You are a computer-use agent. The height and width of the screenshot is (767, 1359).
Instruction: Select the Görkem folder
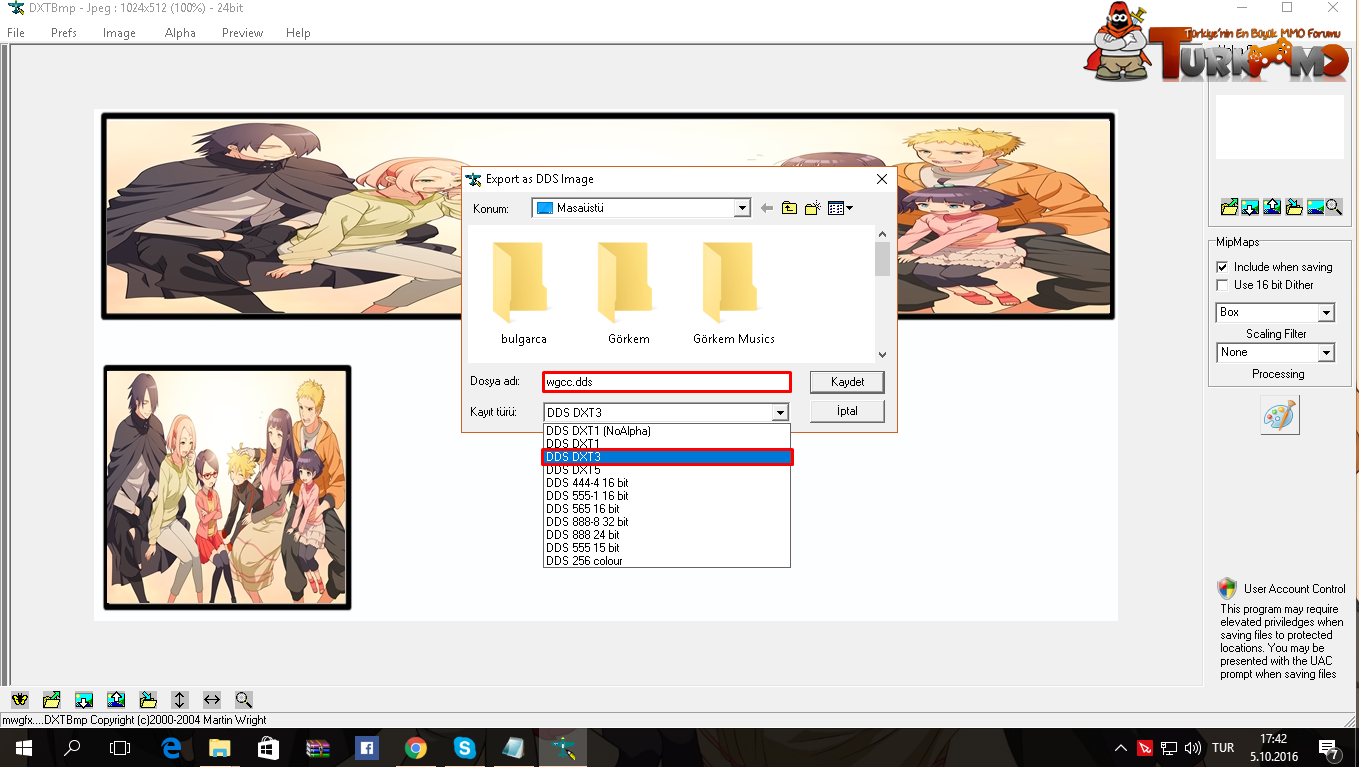click(629, 293)
